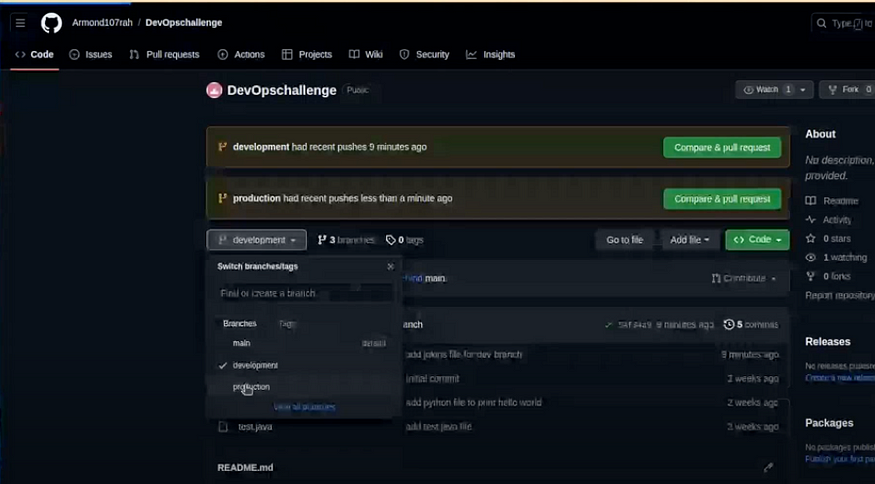The height and width of the screenshot is (484, 875).
Task: Click the production branch name in banner
Action: 257,198
